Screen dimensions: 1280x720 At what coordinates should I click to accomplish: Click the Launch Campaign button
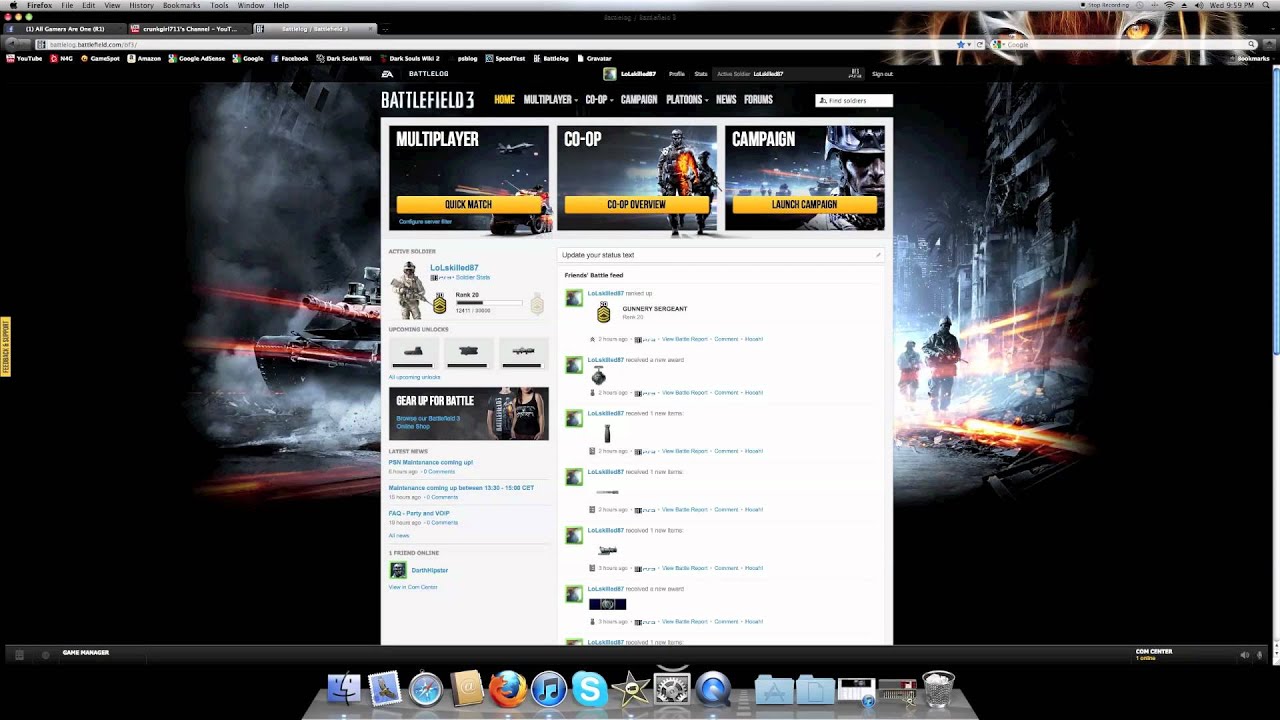pos(804,204)
